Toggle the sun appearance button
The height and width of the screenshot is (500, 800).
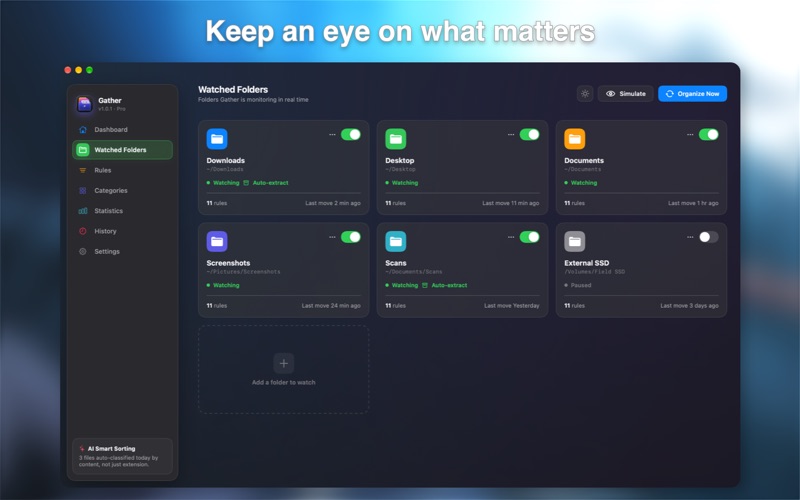585,94
